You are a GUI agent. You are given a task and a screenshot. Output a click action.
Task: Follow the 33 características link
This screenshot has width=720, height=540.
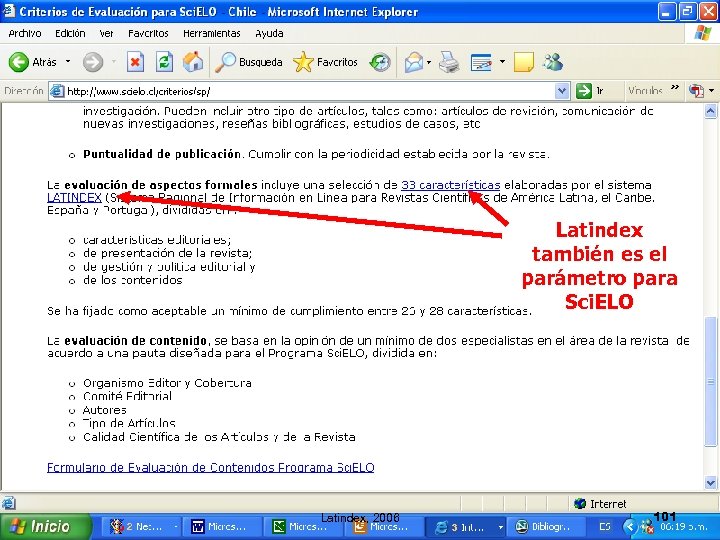coord(450,185)
